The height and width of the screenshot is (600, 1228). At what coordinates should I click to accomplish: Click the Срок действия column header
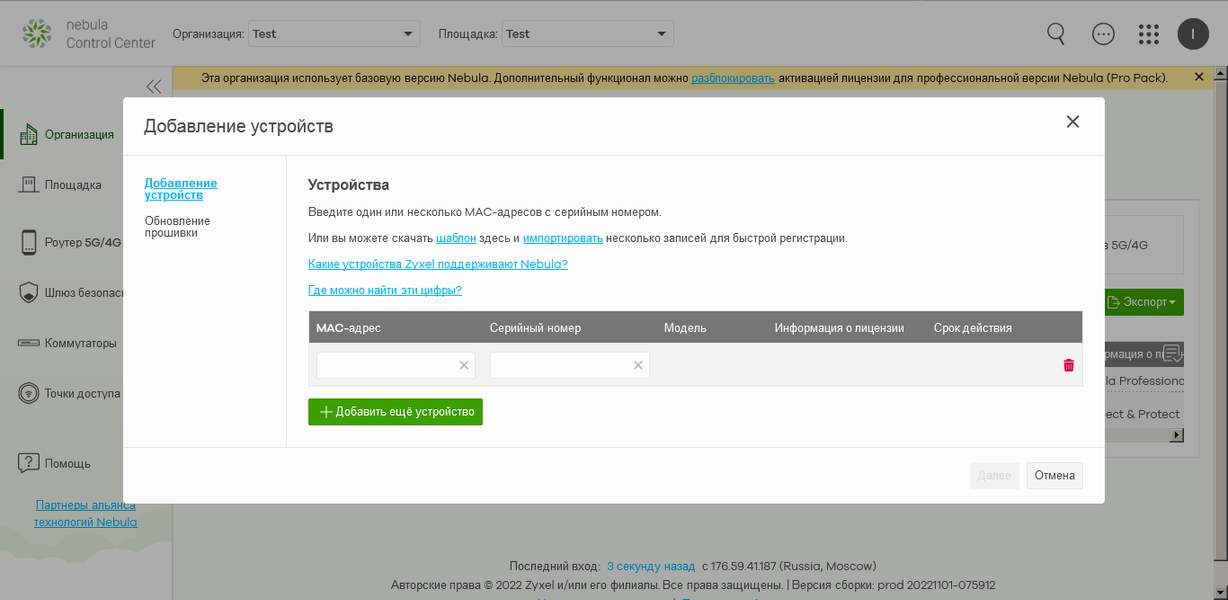pos(973,327)
